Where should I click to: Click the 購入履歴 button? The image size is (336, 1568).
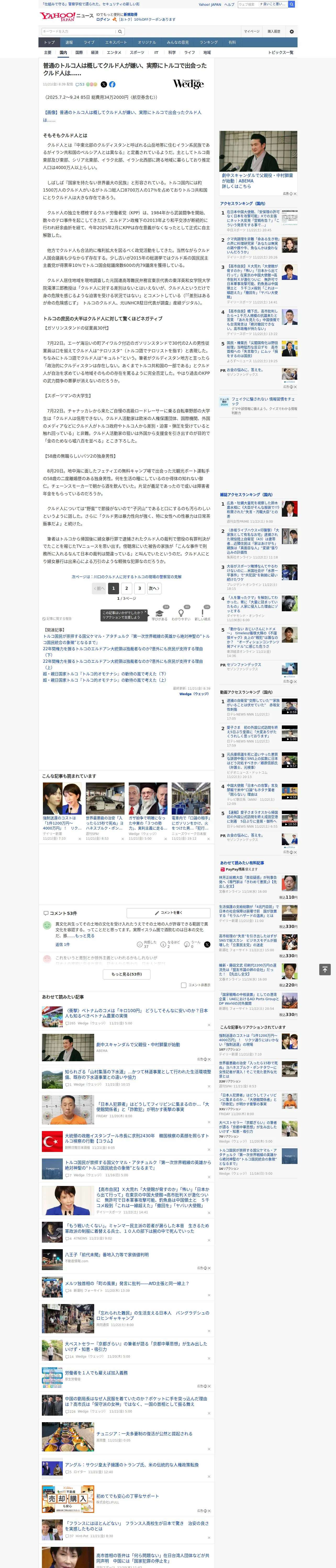coord(274,32)
